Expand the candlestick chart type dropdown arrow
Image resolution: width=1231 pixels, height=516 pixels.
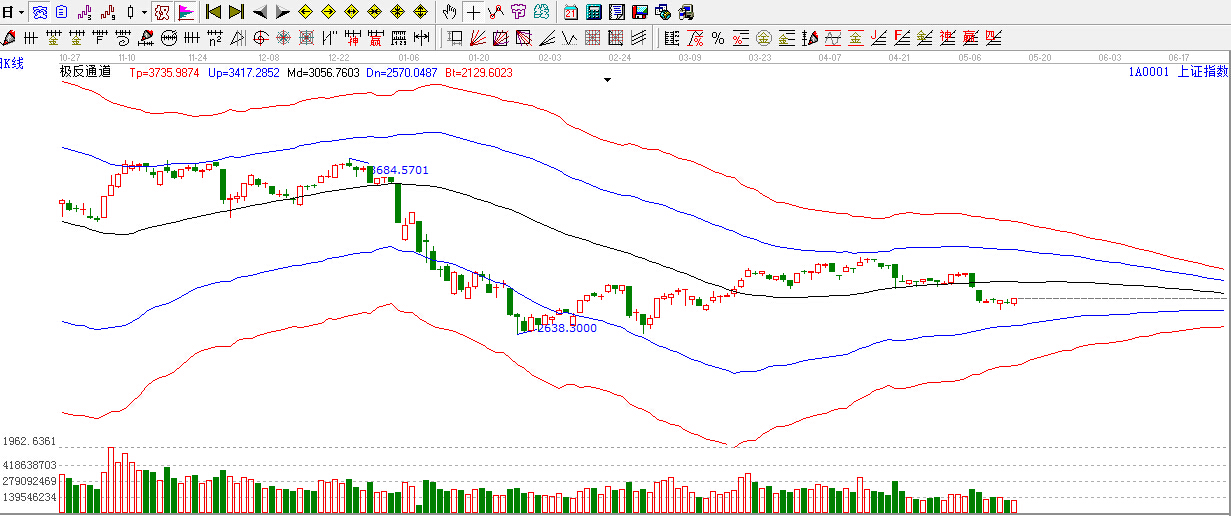pyautogui.click(x=144, y=12)
